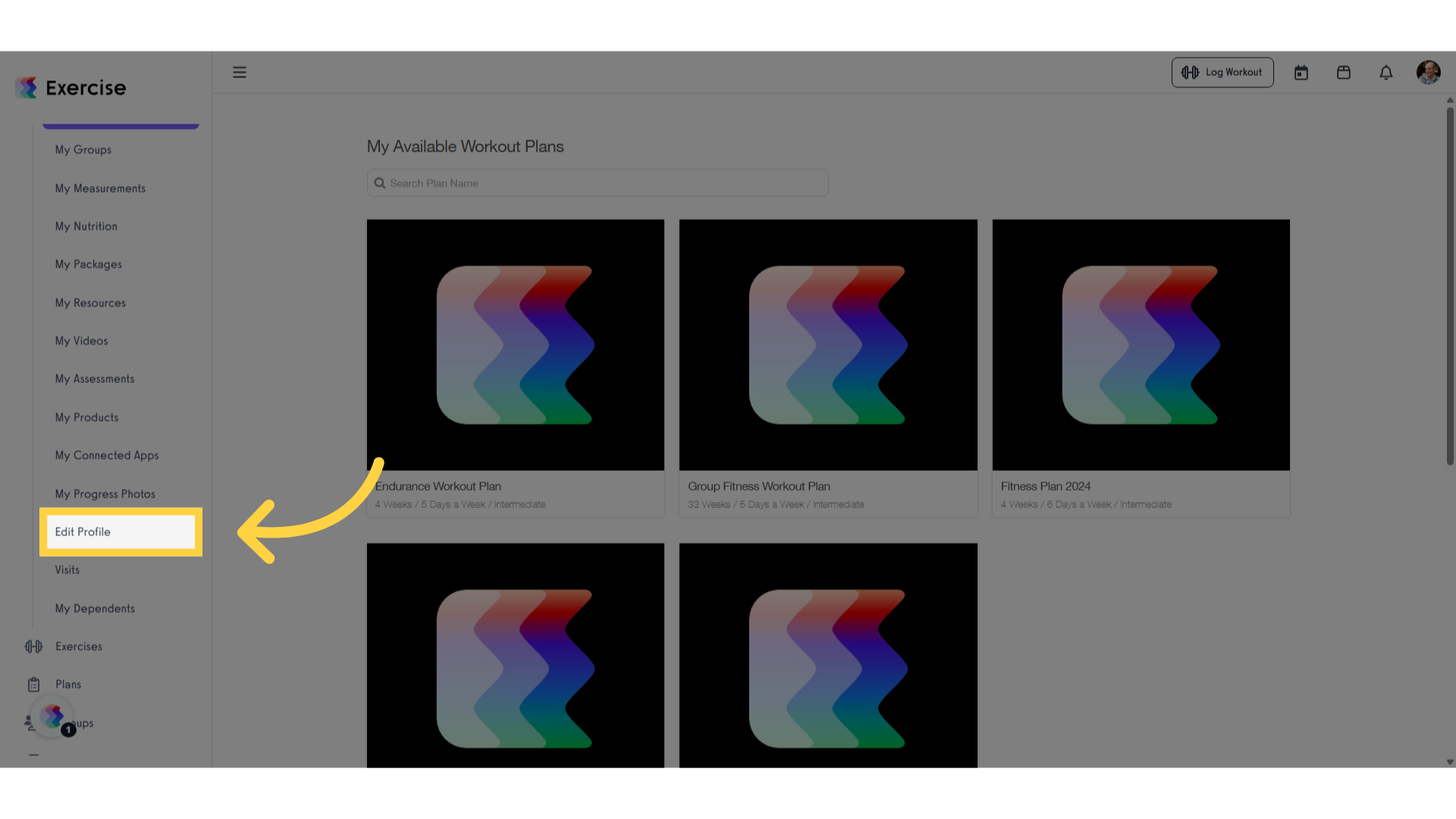Click '33 Weeks / 5 Days a Week' text
The height and width of the screenshot is (819, 1456).
pos(746,505)
